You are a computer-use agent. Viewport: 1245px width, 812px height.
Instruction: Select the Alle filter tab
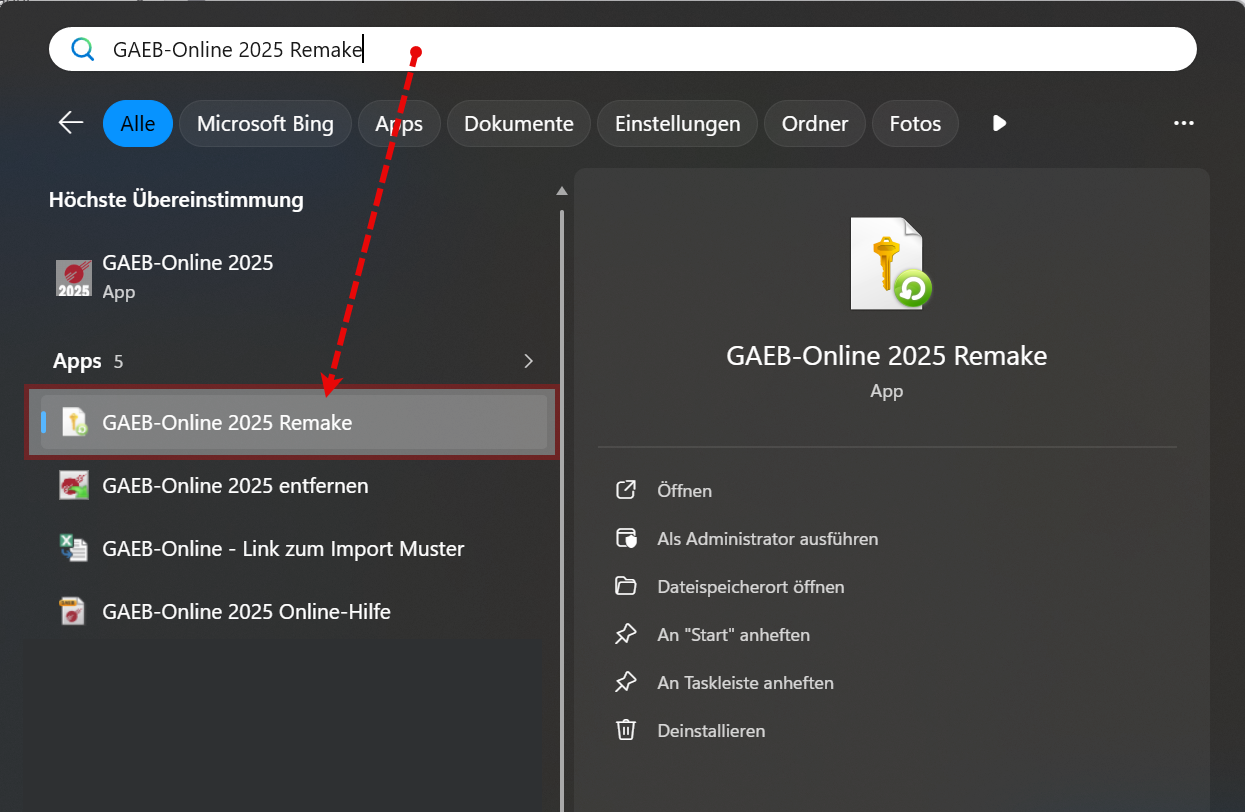[x=138, y=124]
